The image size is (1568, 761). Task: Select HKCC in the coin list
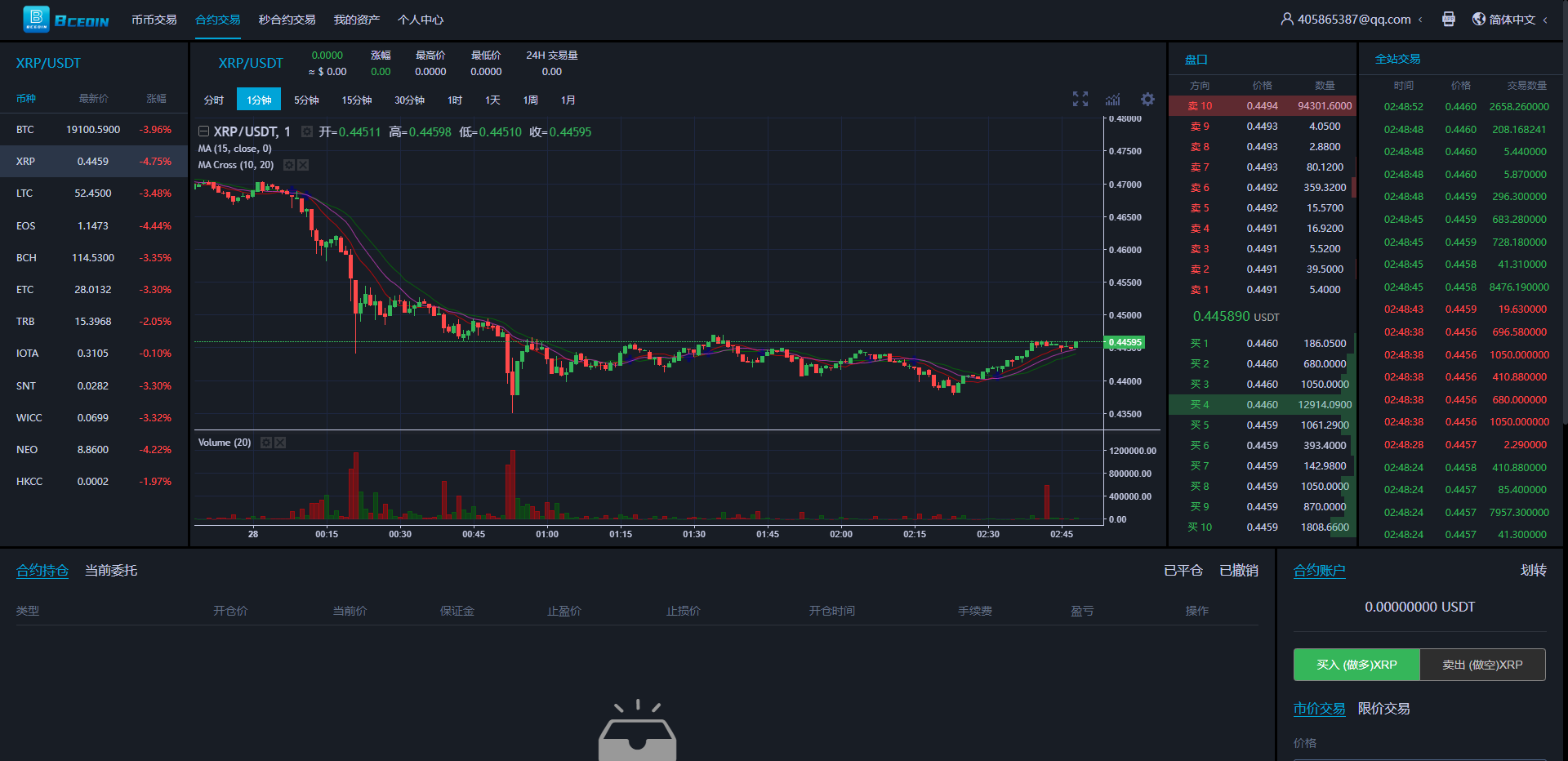(x=94, y=482)
